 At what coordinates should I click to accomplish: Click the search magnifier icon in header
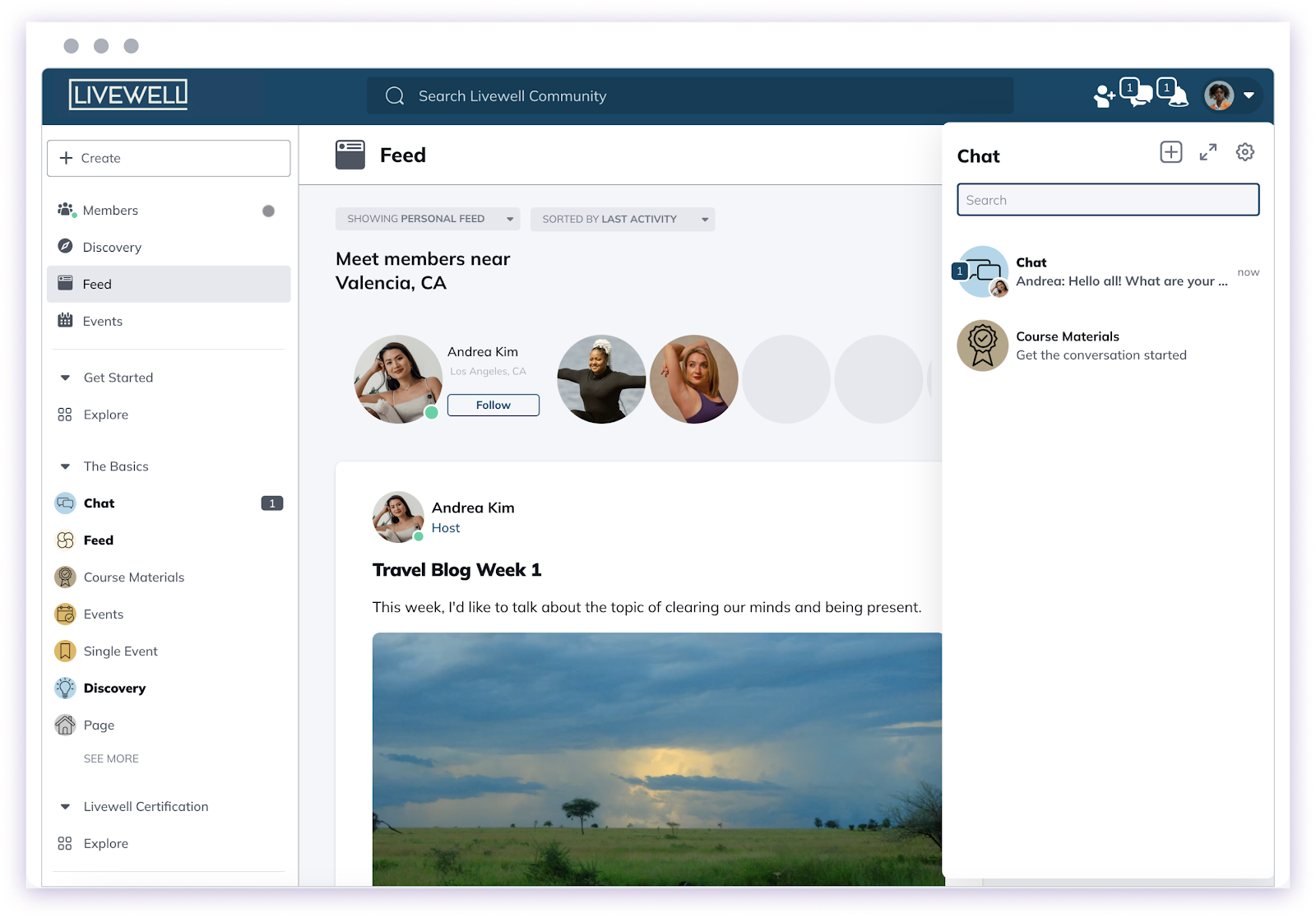pos(395,96)
